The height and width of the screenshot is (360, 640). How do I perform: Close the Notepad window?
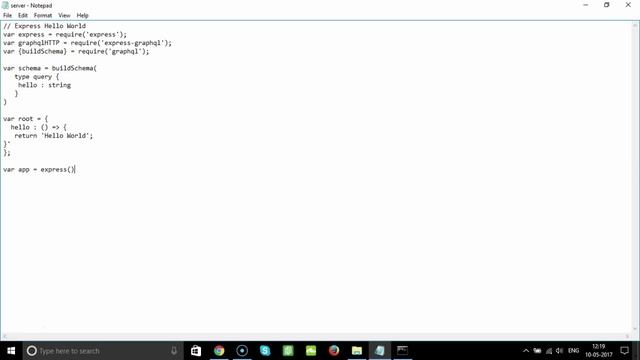[628, 5]
